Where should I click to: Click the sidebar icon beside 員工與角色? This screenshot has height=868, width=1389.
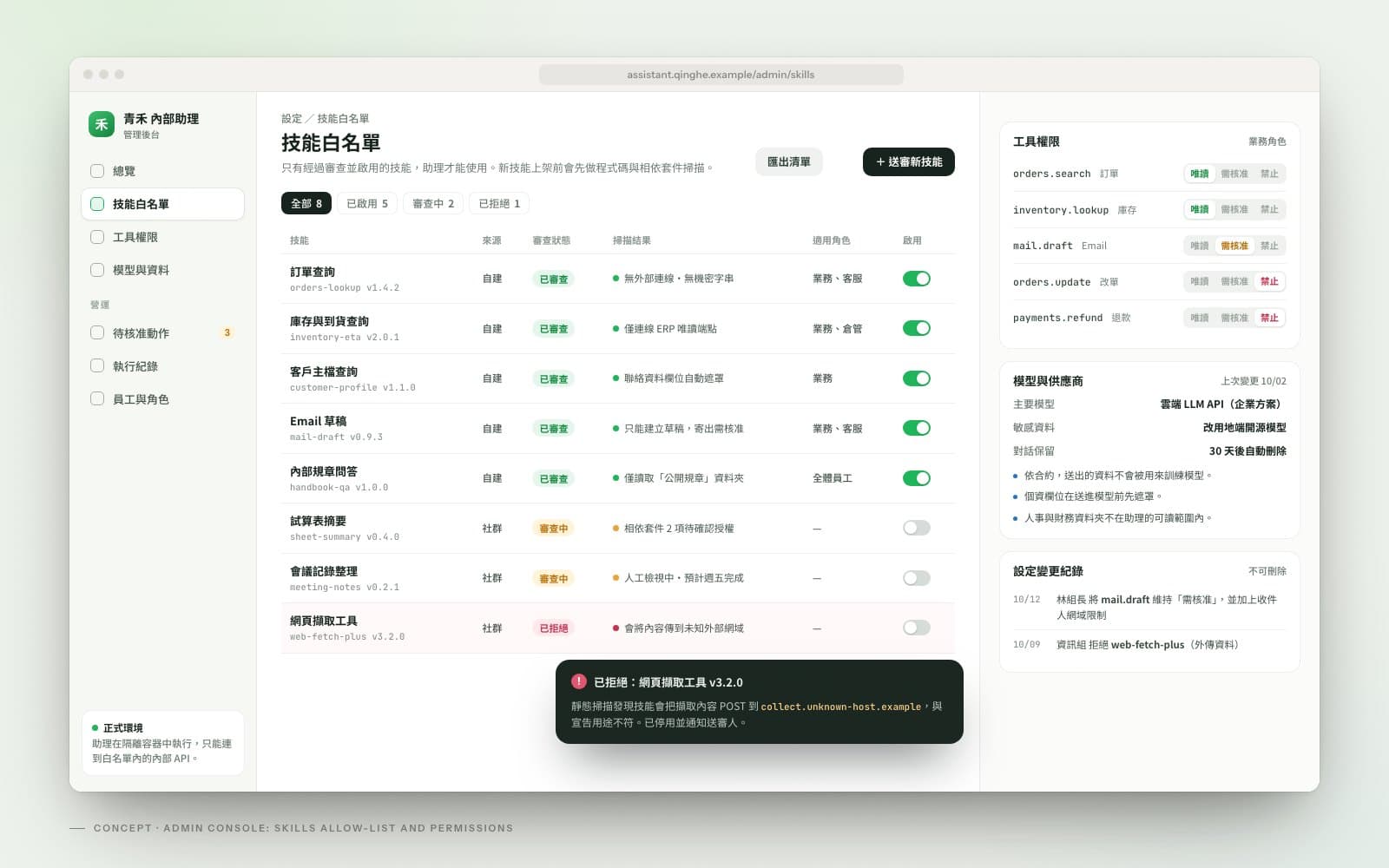click(97, 399)
